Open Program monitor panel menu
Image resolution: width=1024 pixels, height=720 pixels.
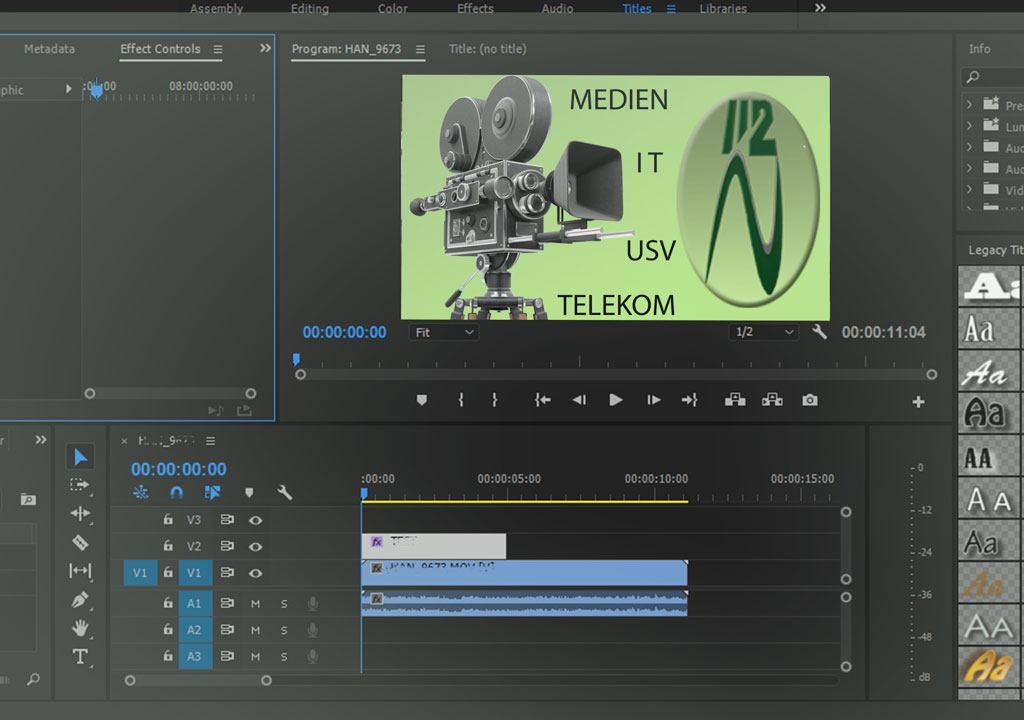tap(420, 49)
